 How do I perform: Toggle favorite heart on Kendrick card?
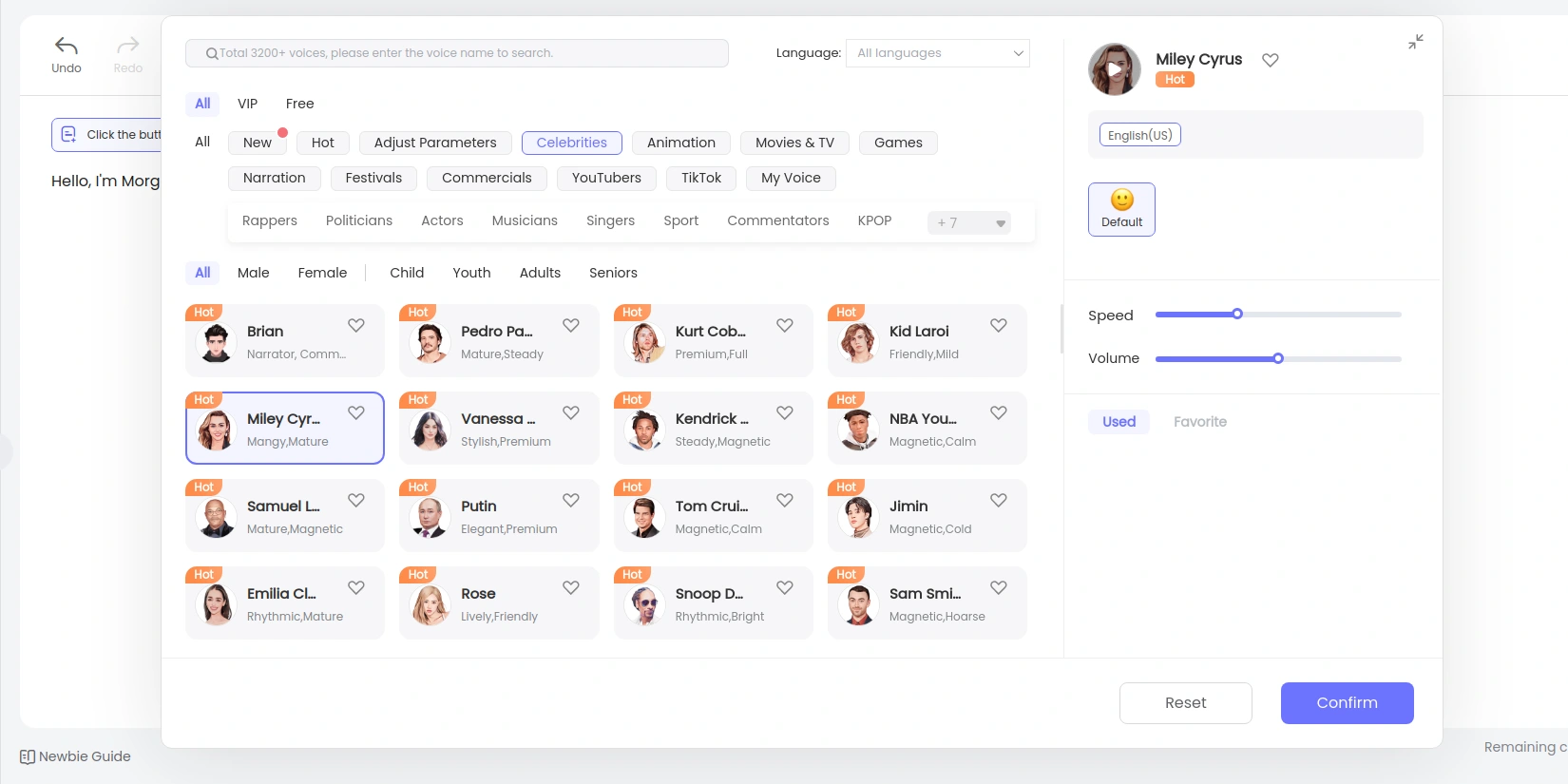pyautogui.click(x=785, y=412)
